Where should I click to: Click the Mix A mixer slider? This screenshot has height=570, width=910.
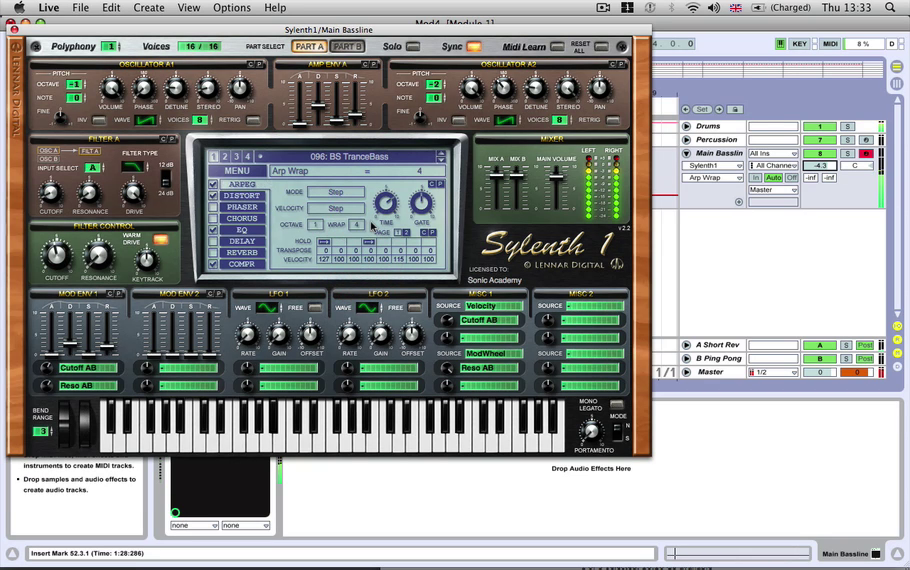coord(496,174)
